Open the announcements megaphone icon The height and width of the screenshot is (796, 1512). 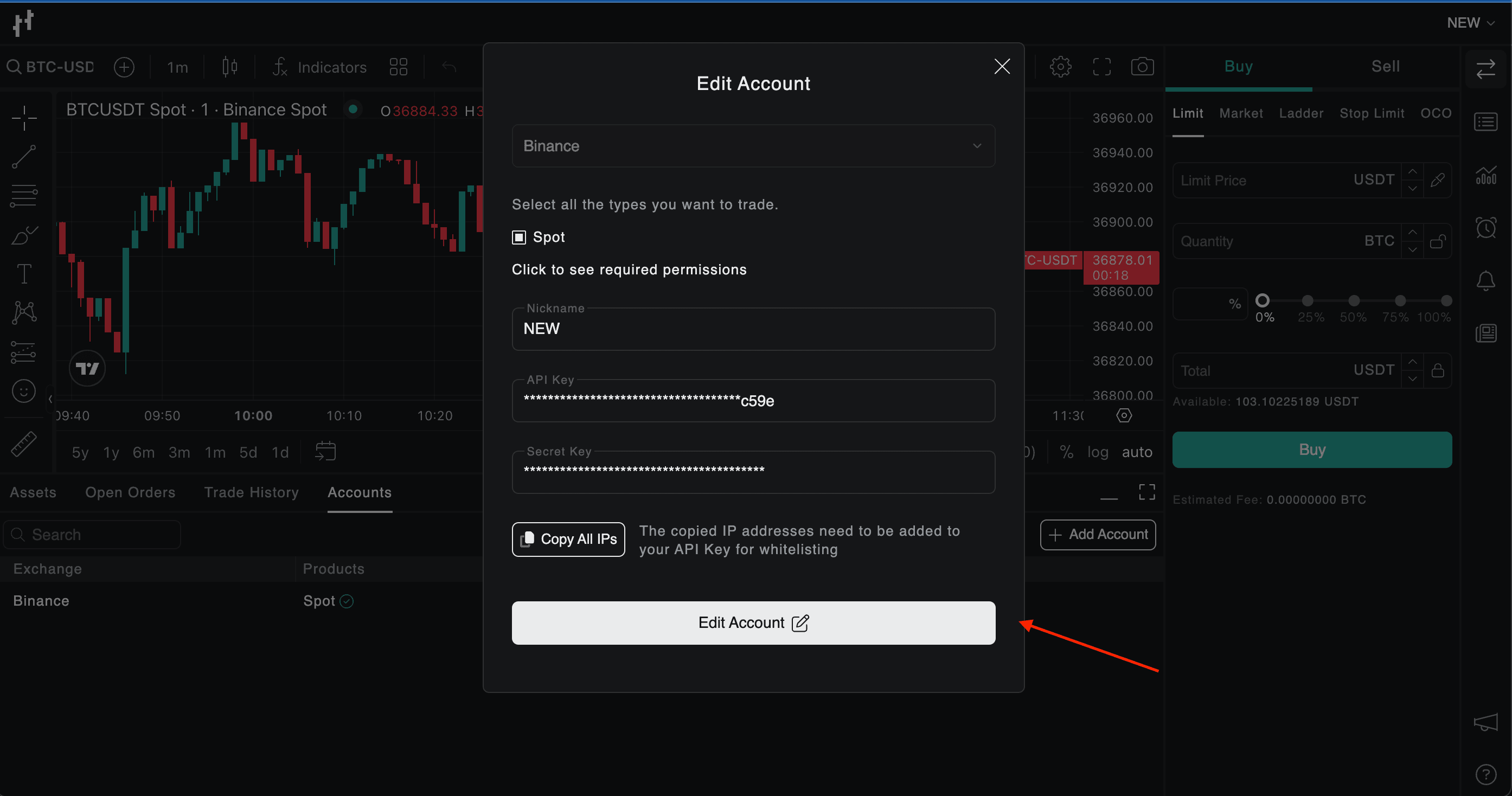click(1485, 722)
